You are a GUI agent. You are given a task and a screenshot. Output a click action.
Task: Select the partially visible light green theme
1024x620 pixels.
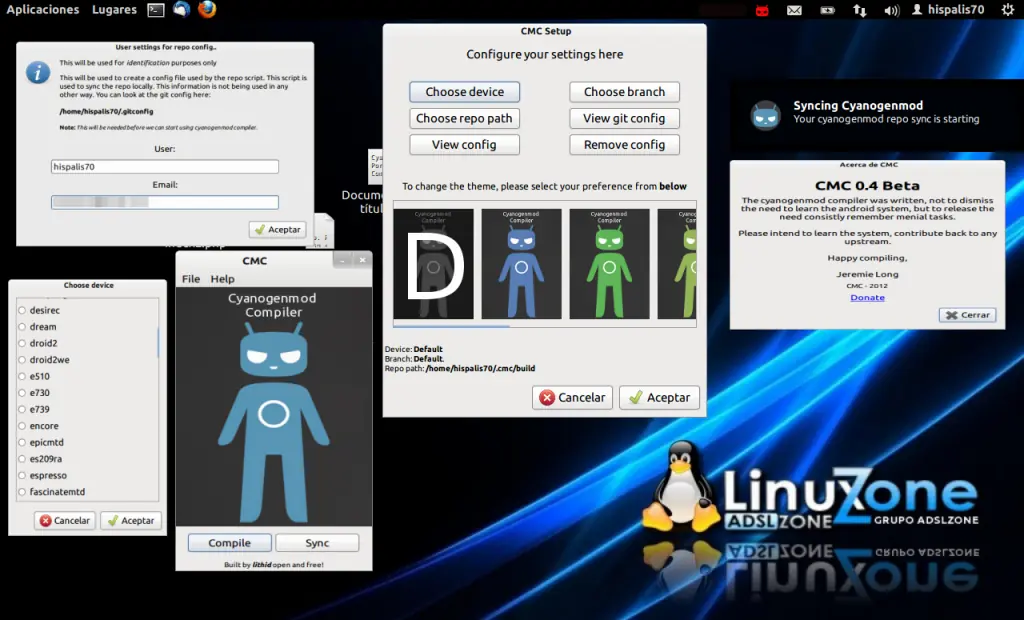click(x=677, y=264)
